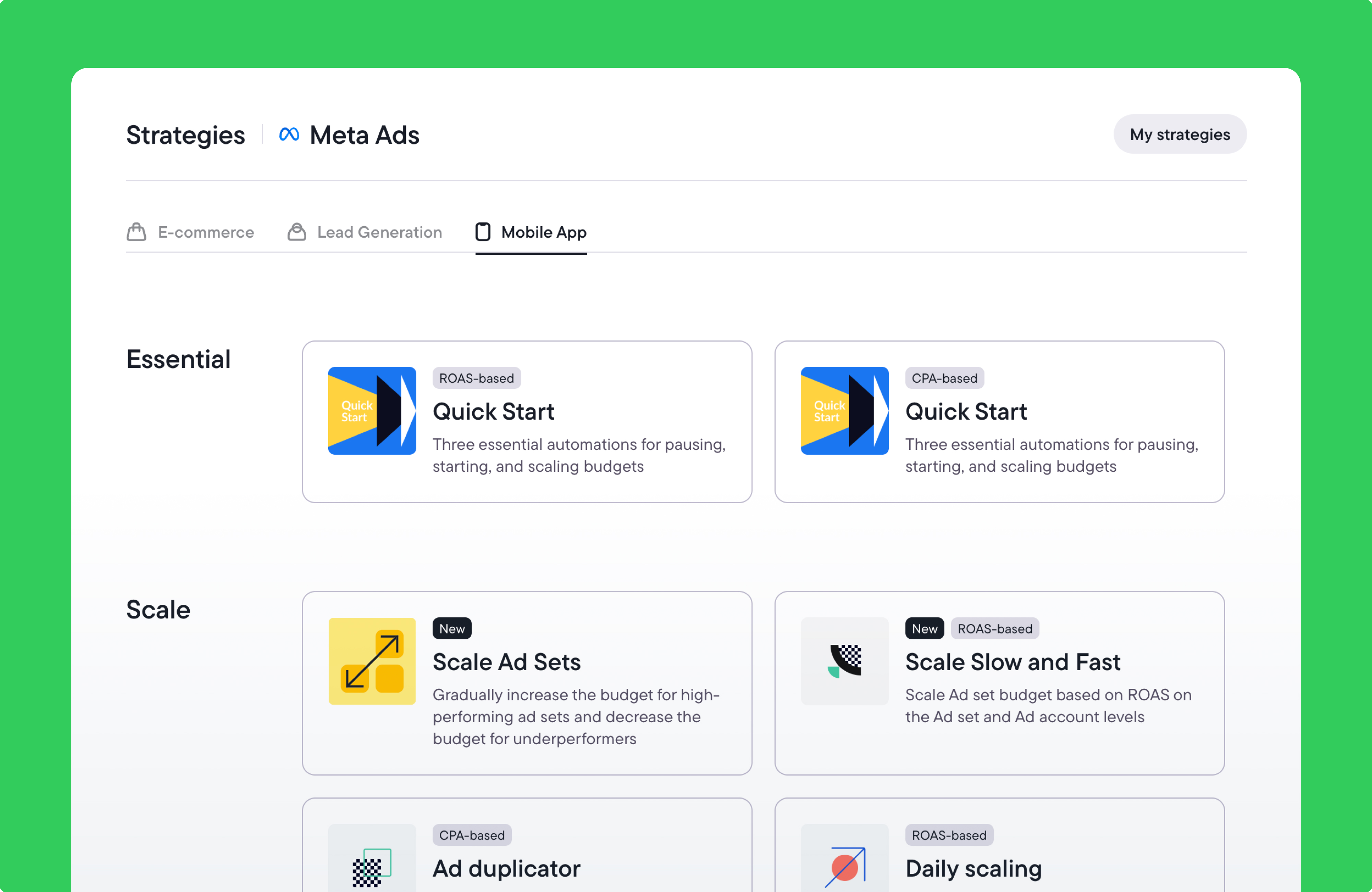Click the New badge on Scale Ad Sets
The width and height of the screenshot is (1372, 892).
[x=452, y=629]
